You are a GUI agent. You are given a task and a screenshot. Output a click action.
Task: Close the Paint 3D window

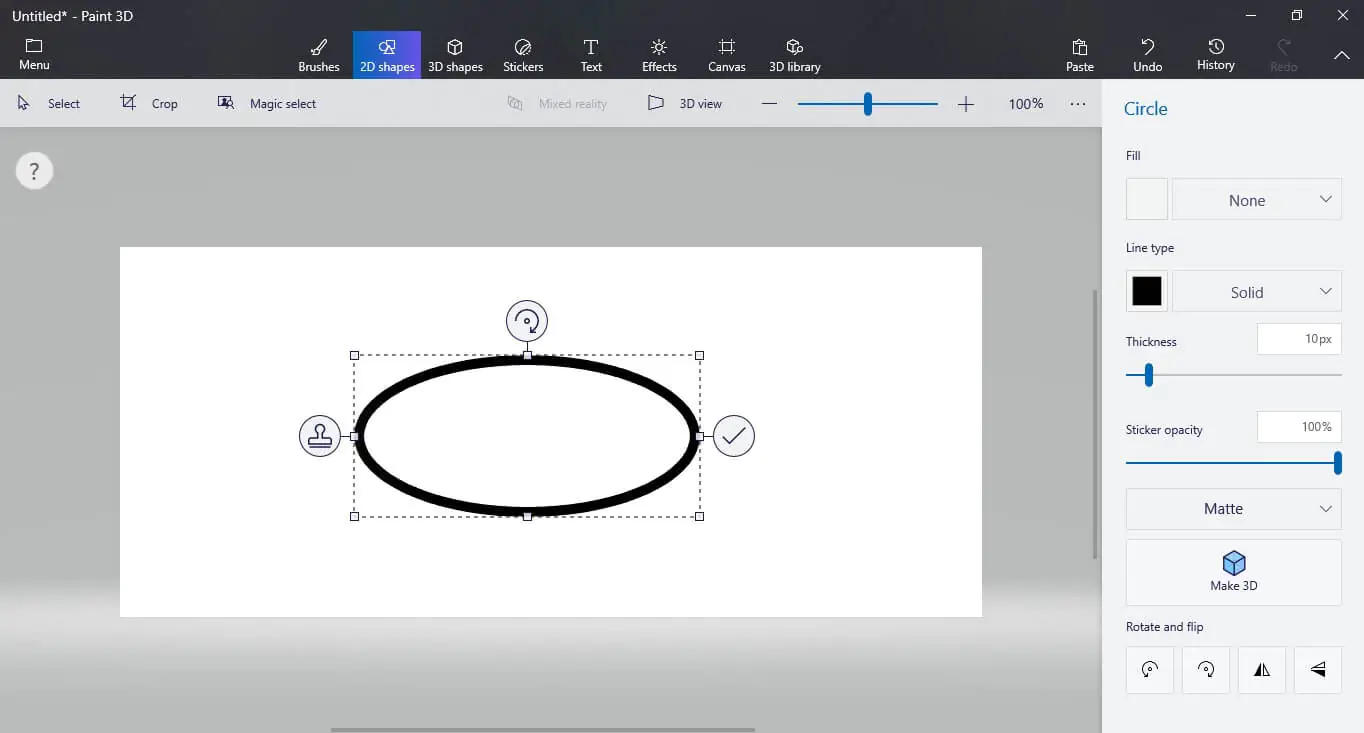1342,15
